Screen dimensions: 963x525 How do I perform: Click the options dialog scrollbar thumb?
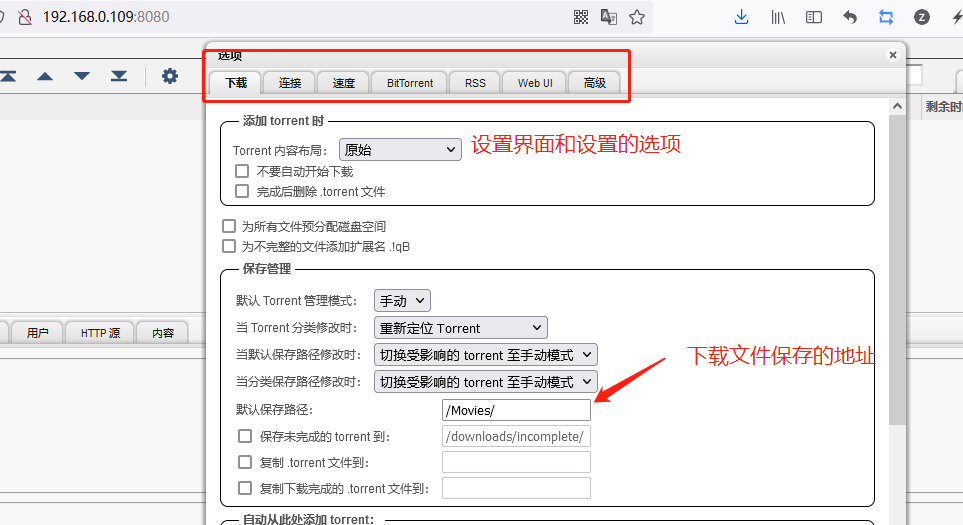[897, 269]
